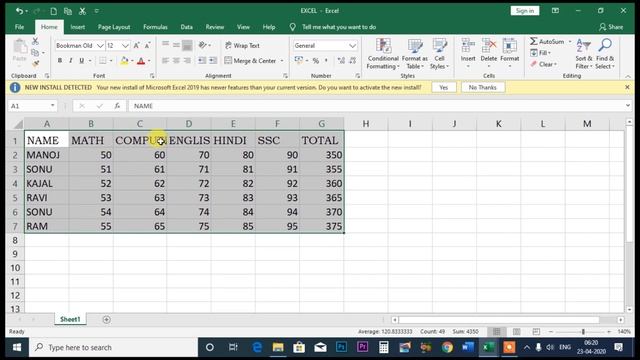Click Yes in the new install notification
The image size is (640, 360).
(444, 87)
